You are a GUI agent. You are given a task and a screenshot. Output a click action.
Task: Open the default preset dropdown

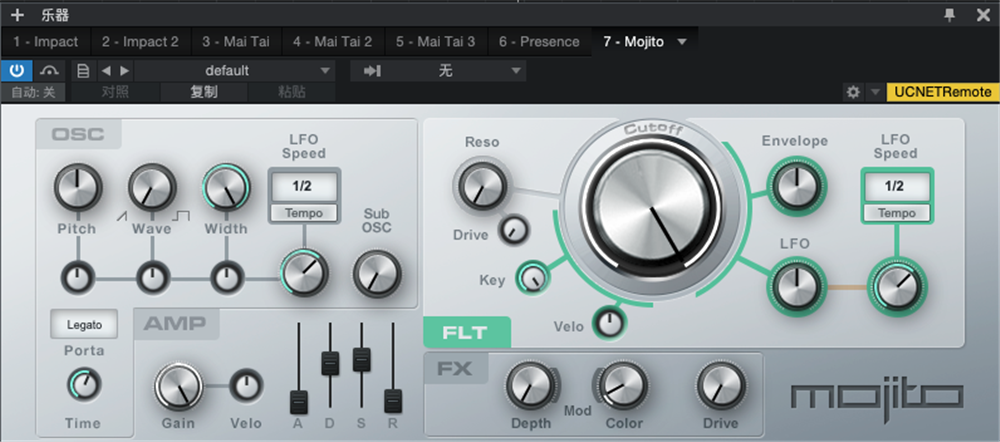235,70
